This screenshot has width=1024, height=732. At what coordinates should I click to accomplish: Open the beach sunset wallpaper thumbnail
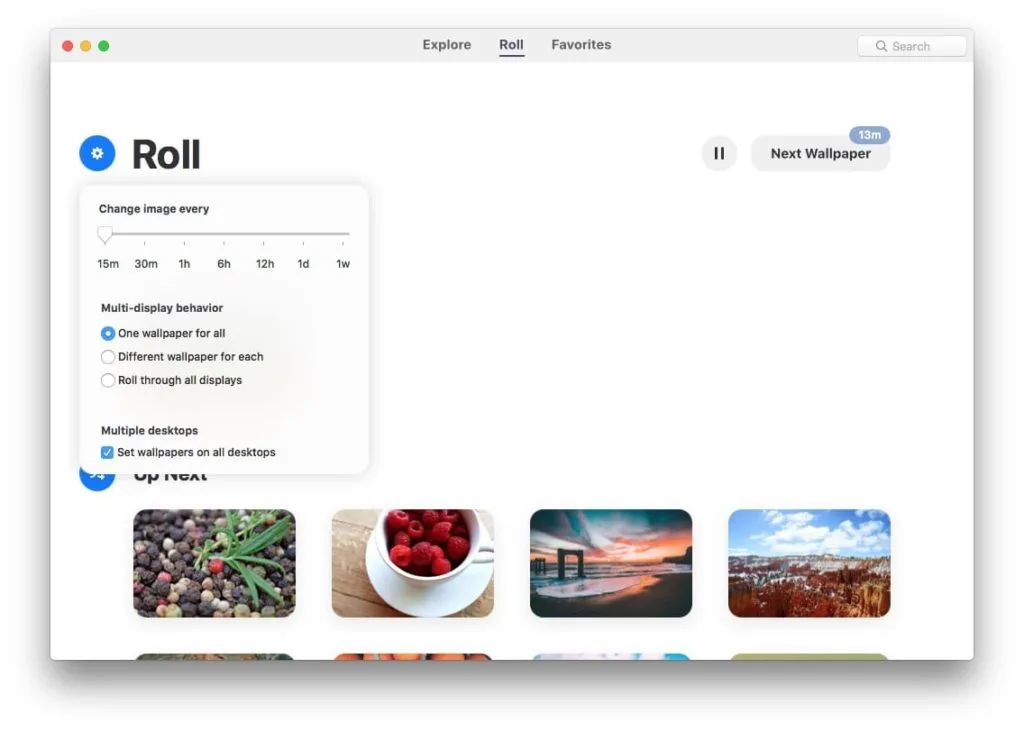(x=611, y=564)
